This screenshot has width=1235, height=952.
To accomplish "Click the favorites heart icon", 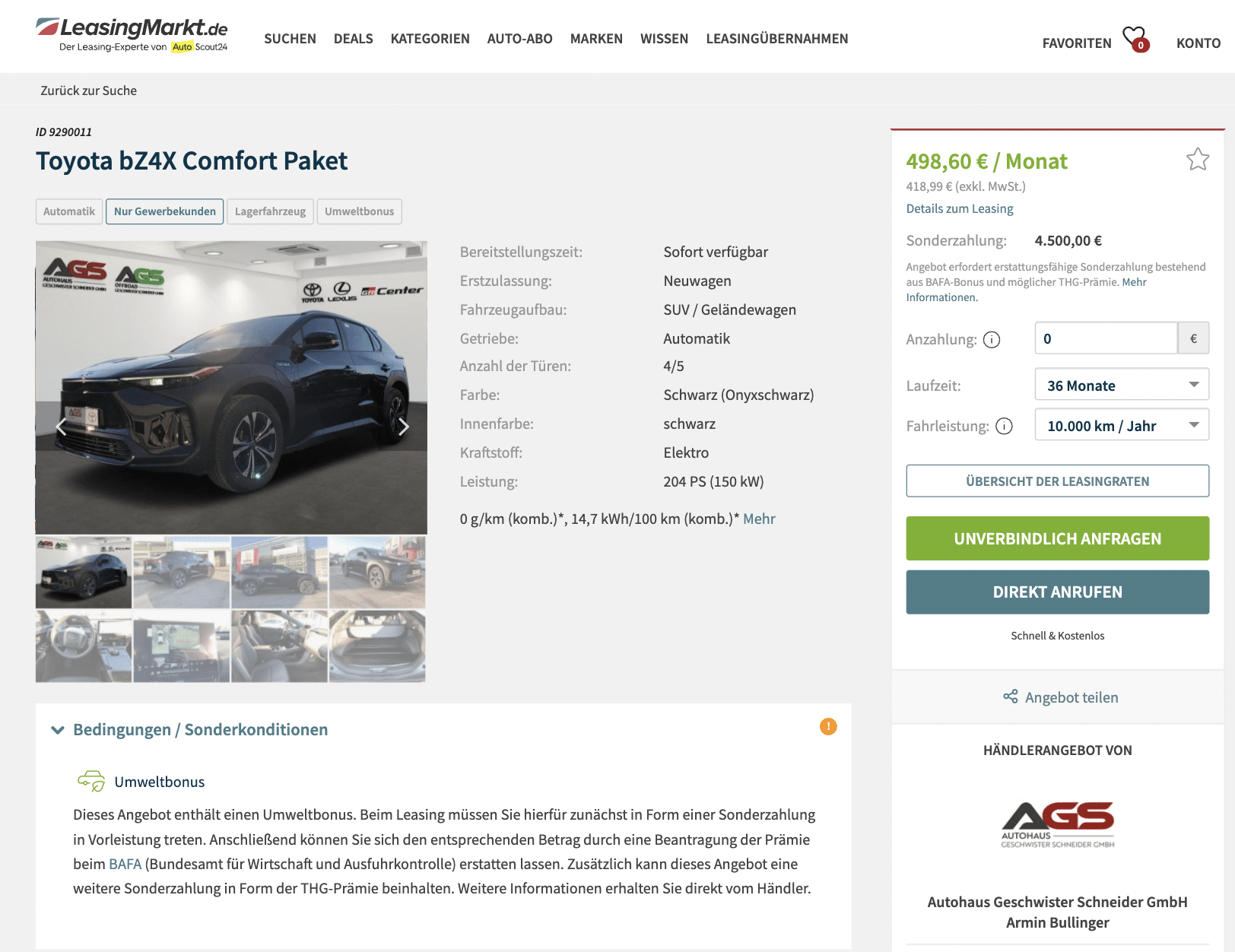I will (1135, 39).
